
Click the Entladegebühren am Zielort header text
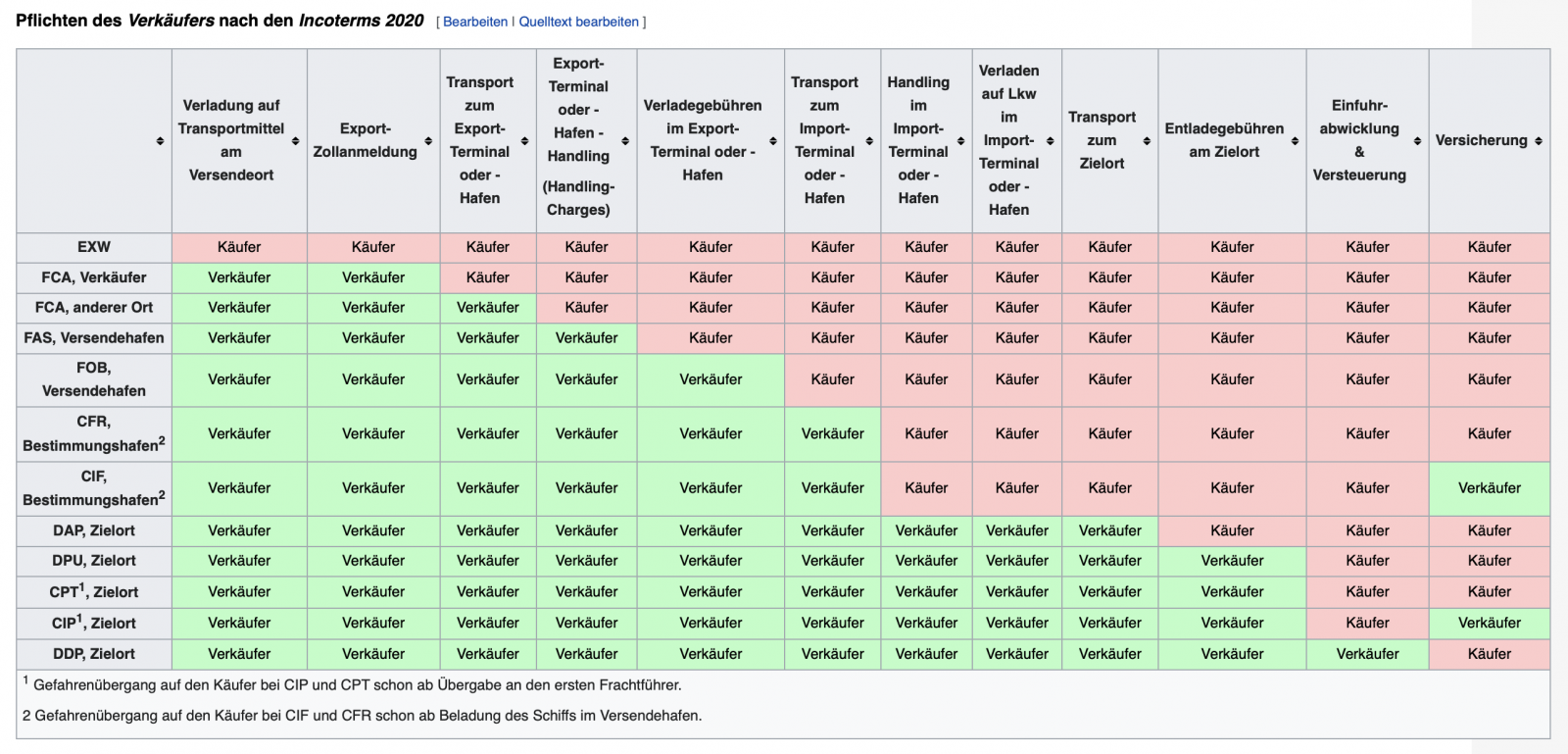(1224, 140)
